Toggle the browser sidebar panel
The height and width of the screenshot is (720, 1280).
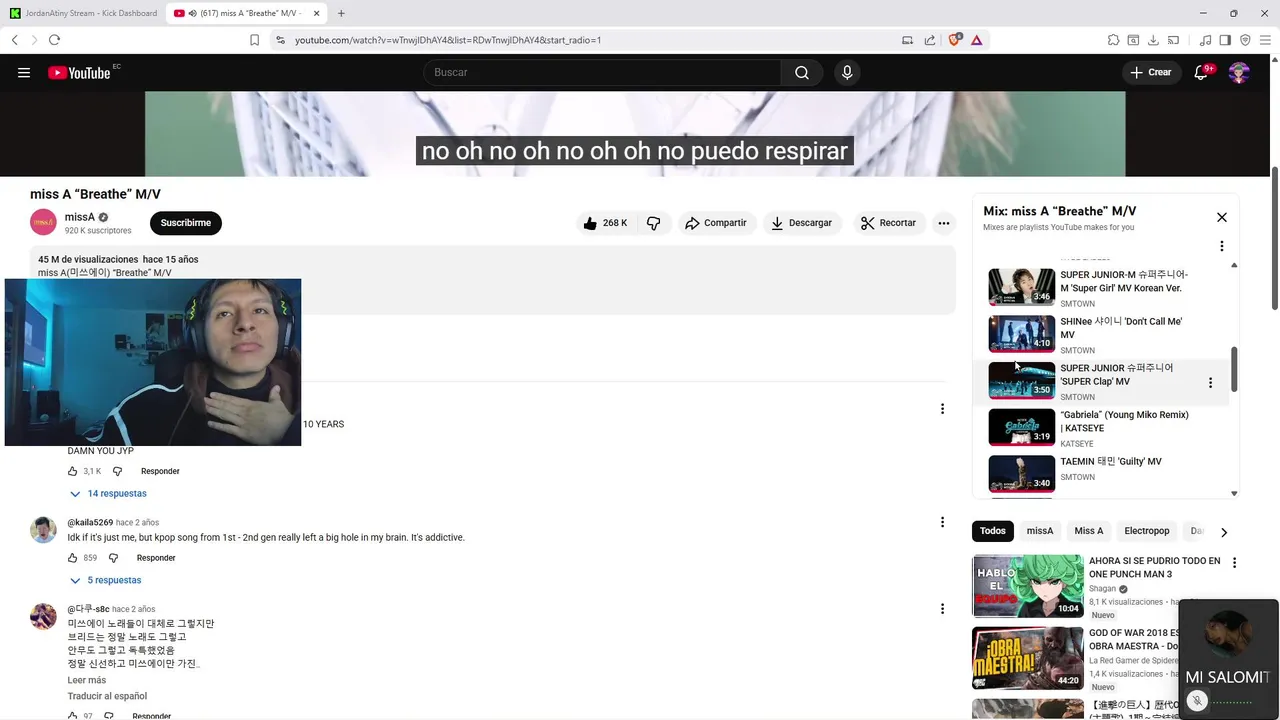tap(1225, 40)
